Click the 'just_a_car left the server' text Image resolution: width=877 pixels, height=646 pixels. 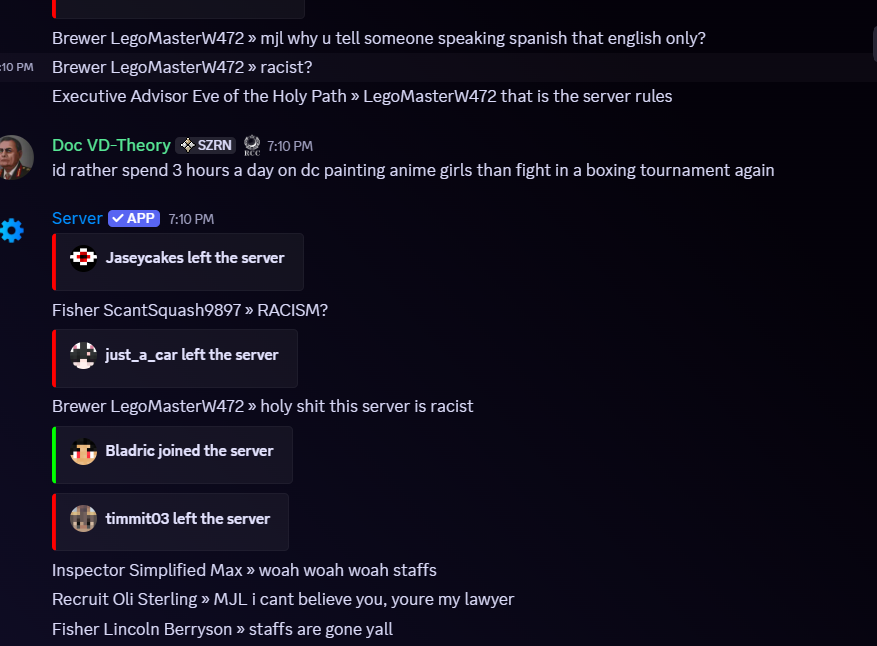pyautogui.click(x=191, y=355)
